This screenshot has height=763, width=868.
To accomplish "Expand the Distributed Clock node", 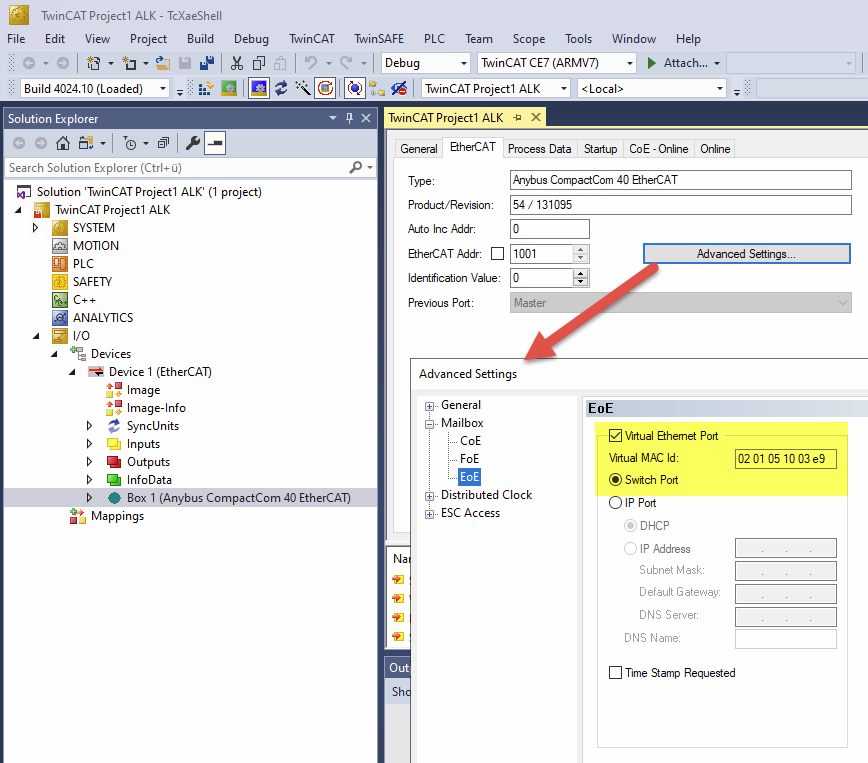I will (430, 497).
